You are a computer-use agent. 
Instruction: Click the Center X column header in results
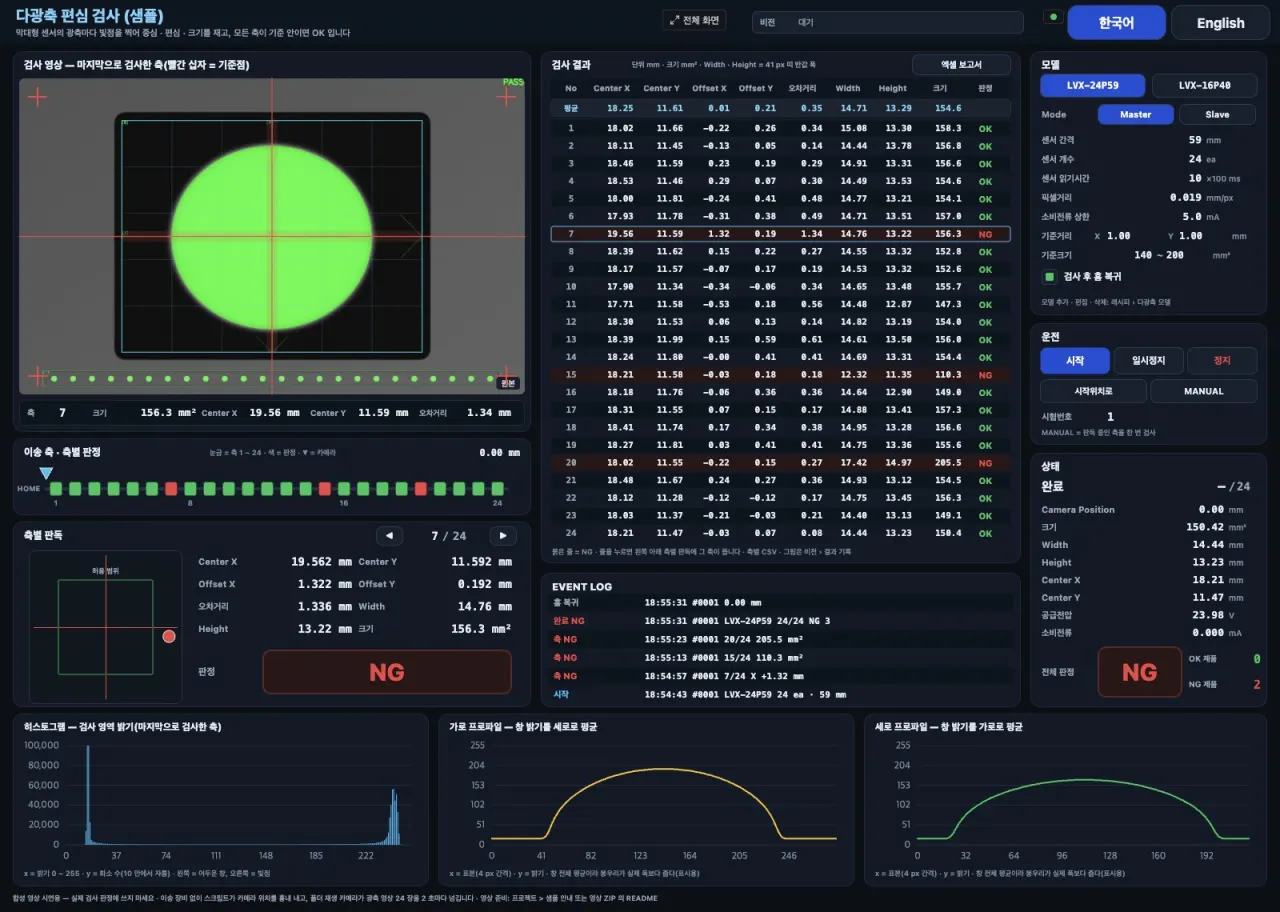click(612, 88)
